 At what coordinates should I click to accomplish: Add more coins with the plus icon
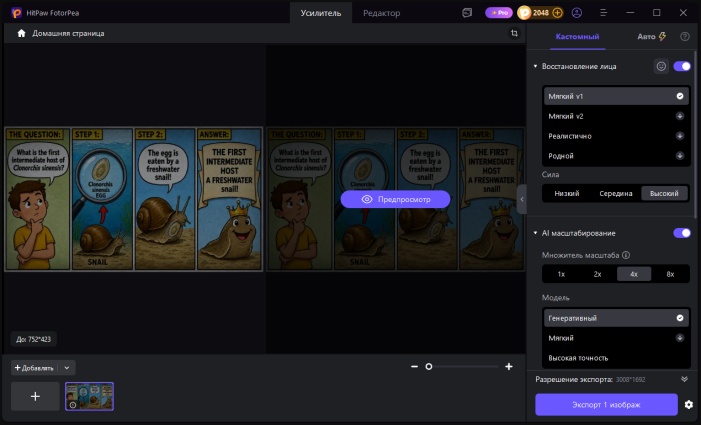[557, 13]
